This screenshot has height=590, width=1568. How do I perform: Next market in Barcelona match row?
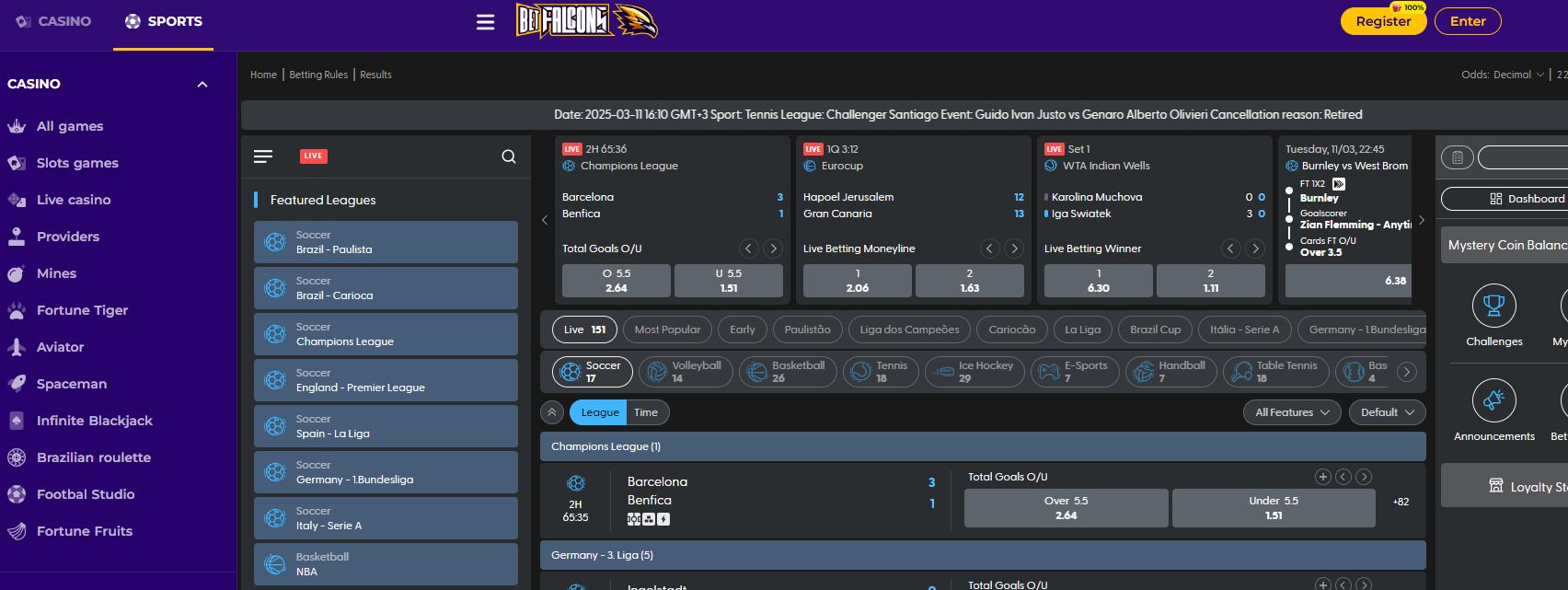[1364, 477]
